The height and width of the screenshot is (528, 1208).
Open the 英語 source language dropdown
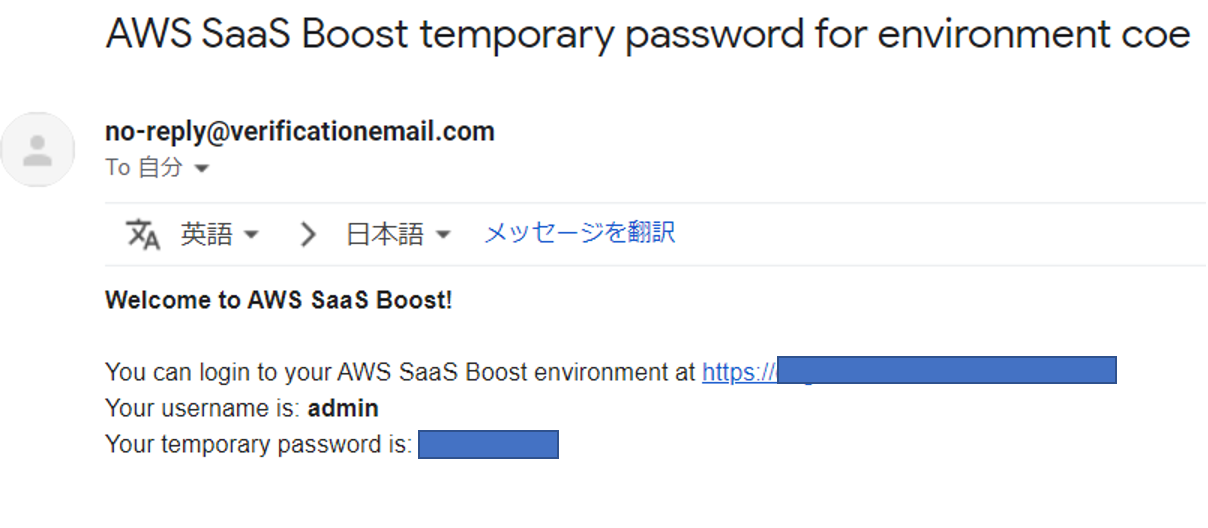219,234
